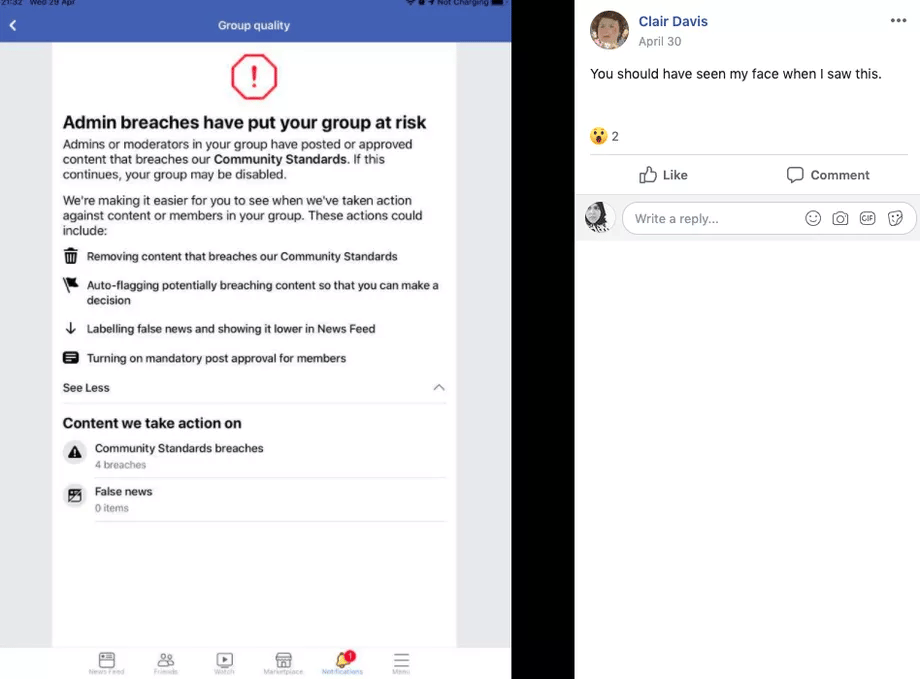
Task: Open Clair Davis profile picture
Action: (x=609, y=31)
